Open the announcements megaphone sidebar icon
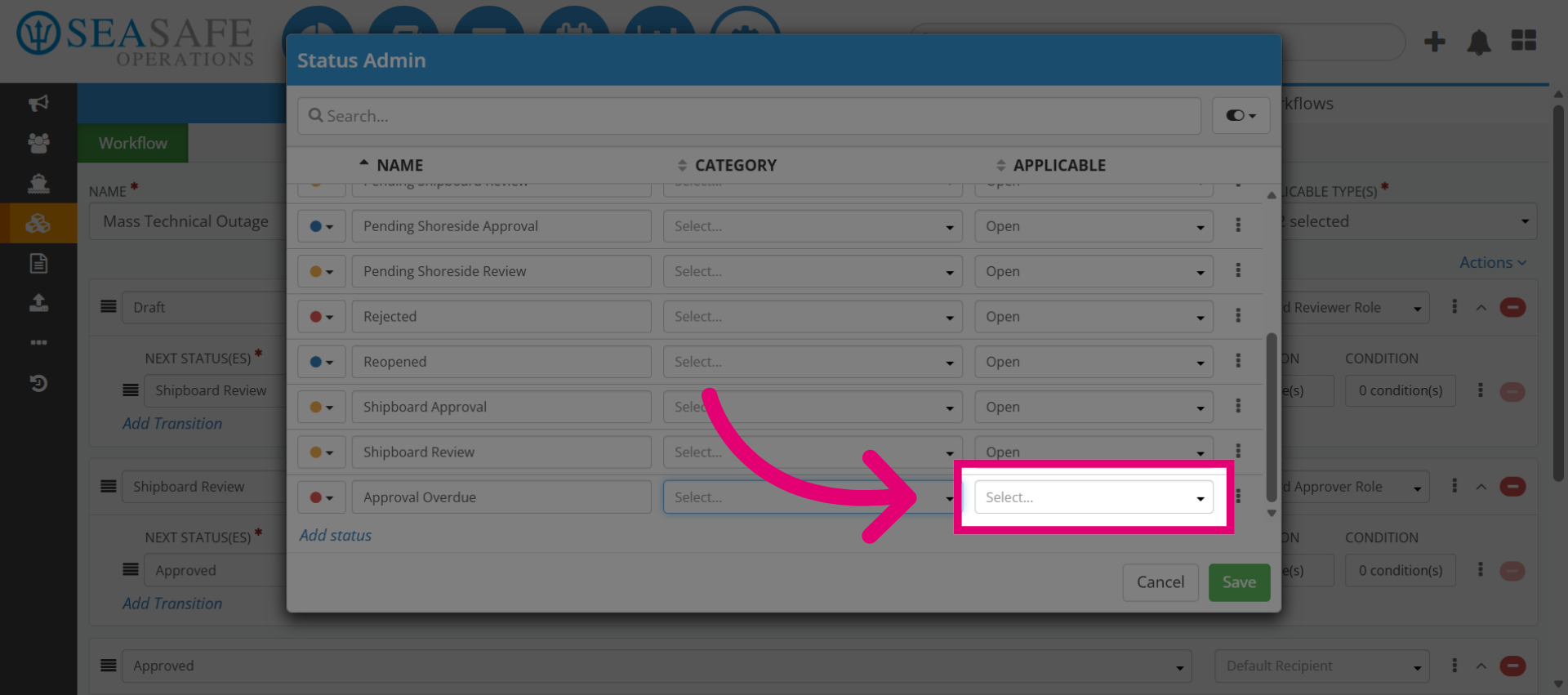The image size is (1568, 695). tap(38, 103)
